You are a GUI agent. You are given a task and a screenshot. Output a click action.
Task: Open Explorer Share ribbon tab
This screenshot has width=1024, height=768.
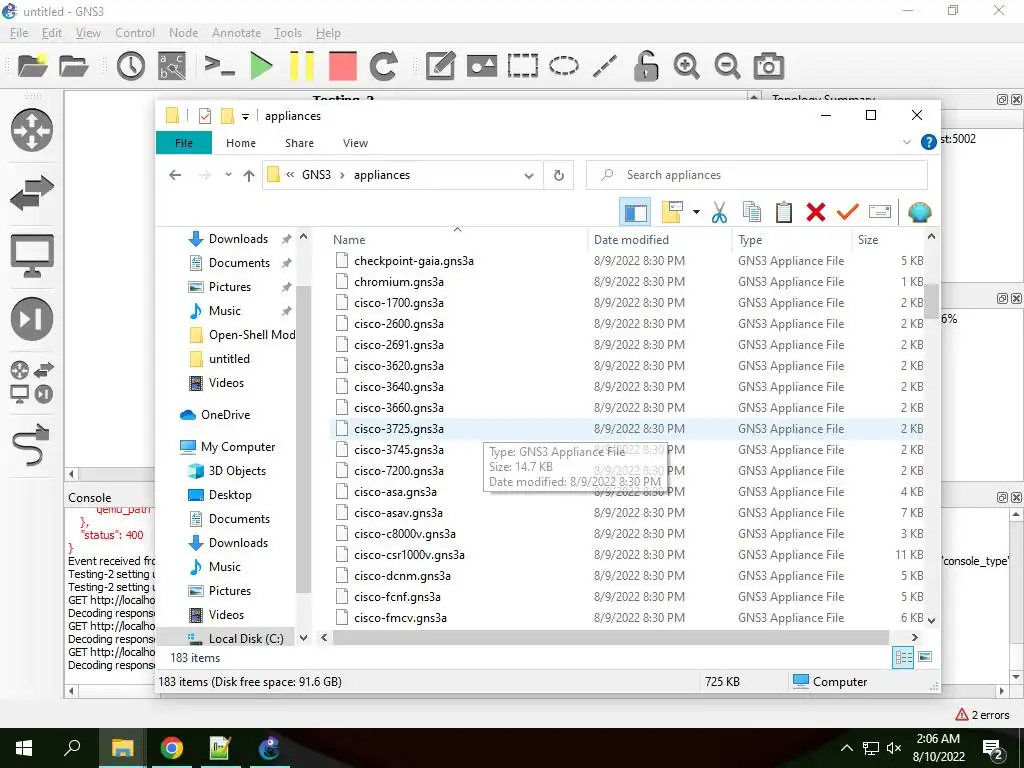299,142
